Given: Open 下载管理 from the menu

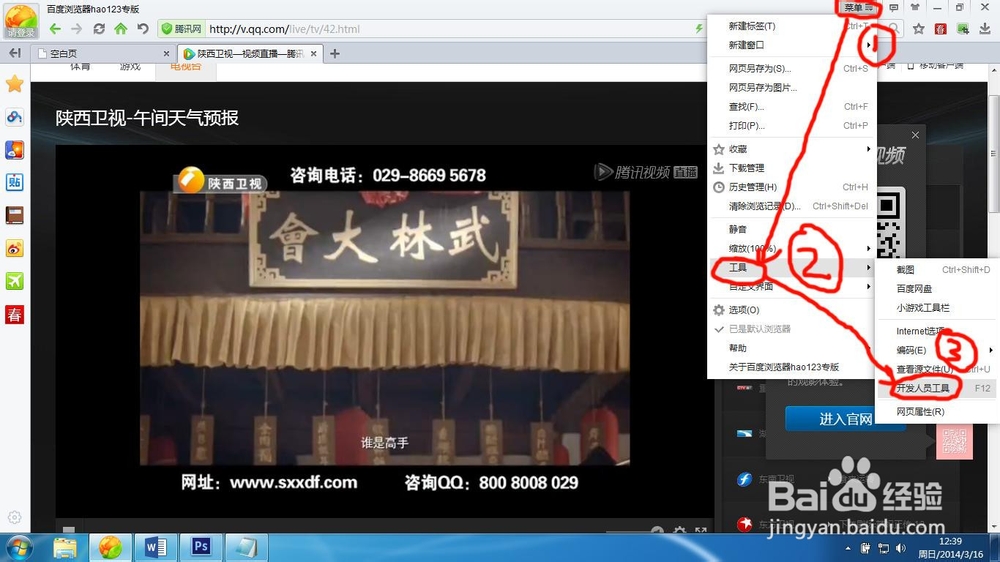Looking at the screenshot, I should [791, 168].
